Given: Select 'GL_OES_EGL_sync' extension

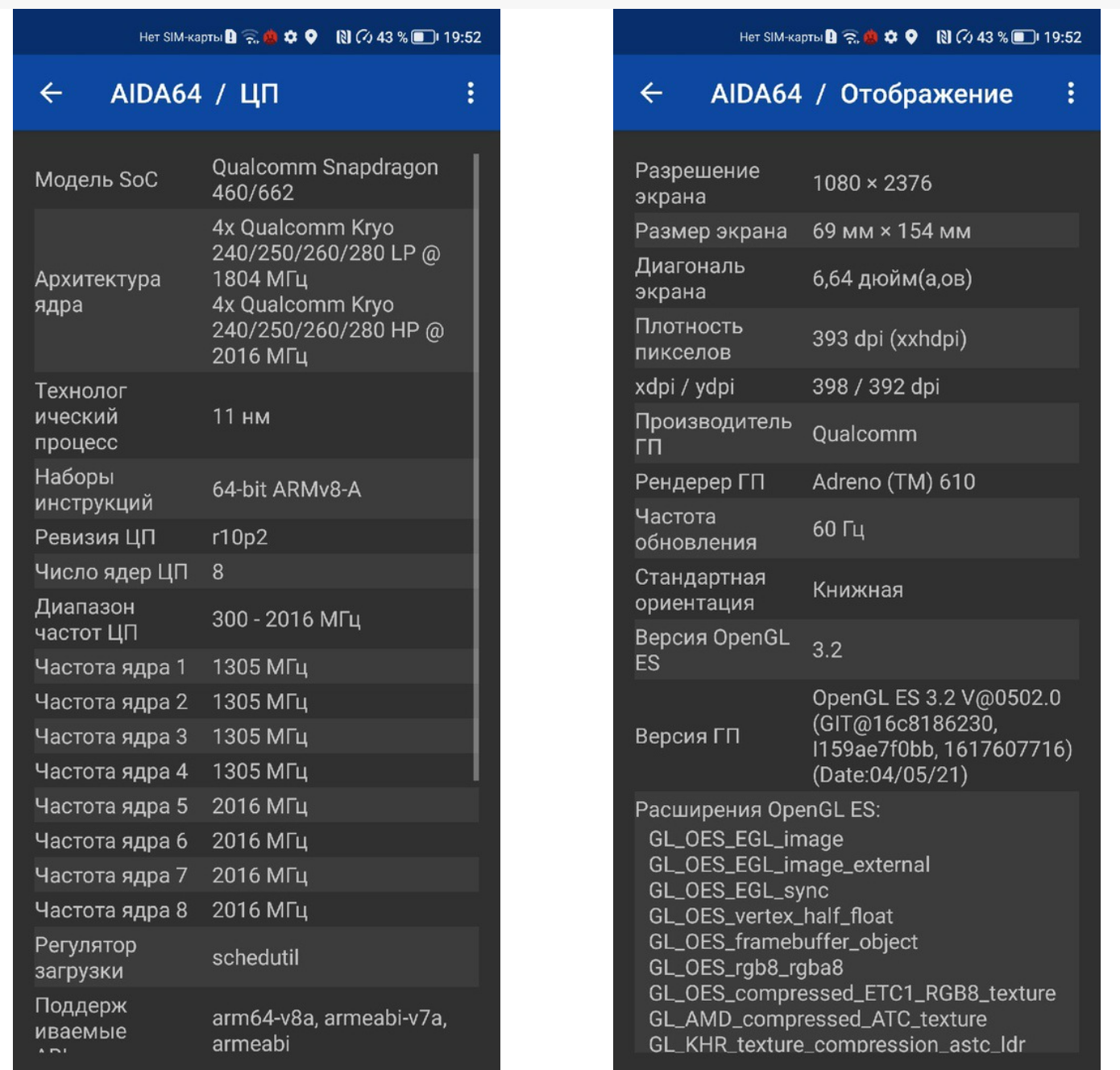Looking at the screenshot, I should point(738,890).
